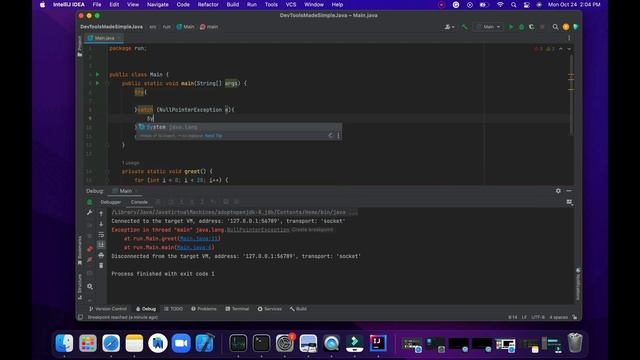The height and width of the screenshot is (360, 640).
Task: Open Version Control tool window
Action: point(108,309)
